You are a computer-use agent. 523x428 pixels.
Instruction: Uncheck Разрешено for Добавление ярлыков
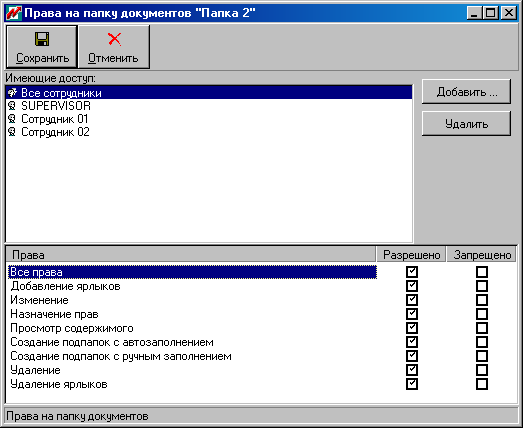tap(412, 286)
